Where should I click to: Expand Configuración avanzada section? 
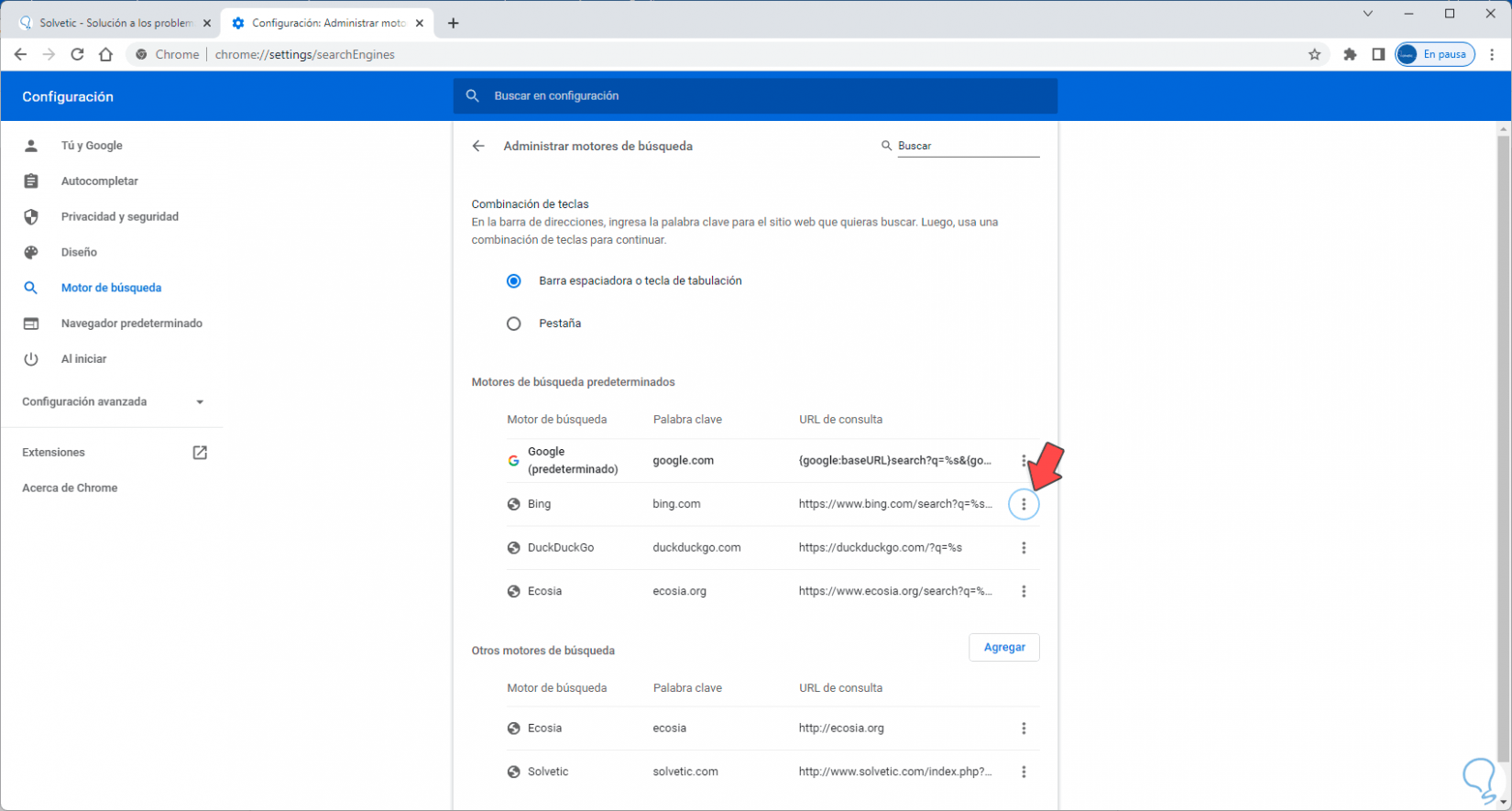112,401
